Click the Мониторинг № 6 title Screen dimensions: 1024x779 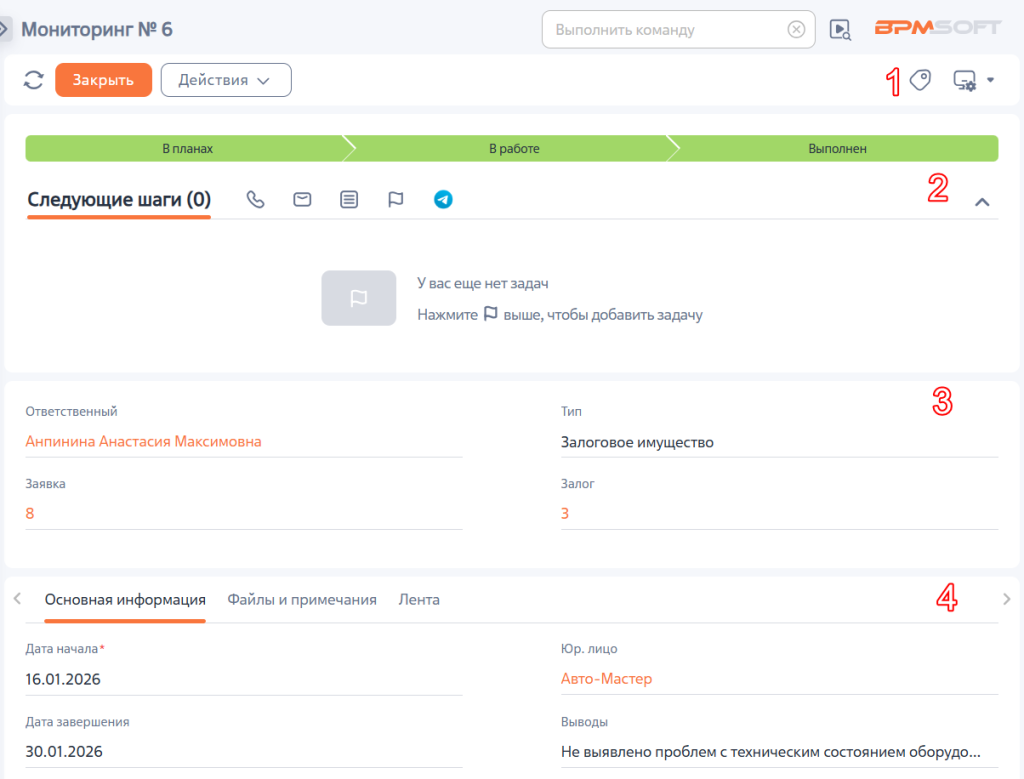(x=97, y=29)
